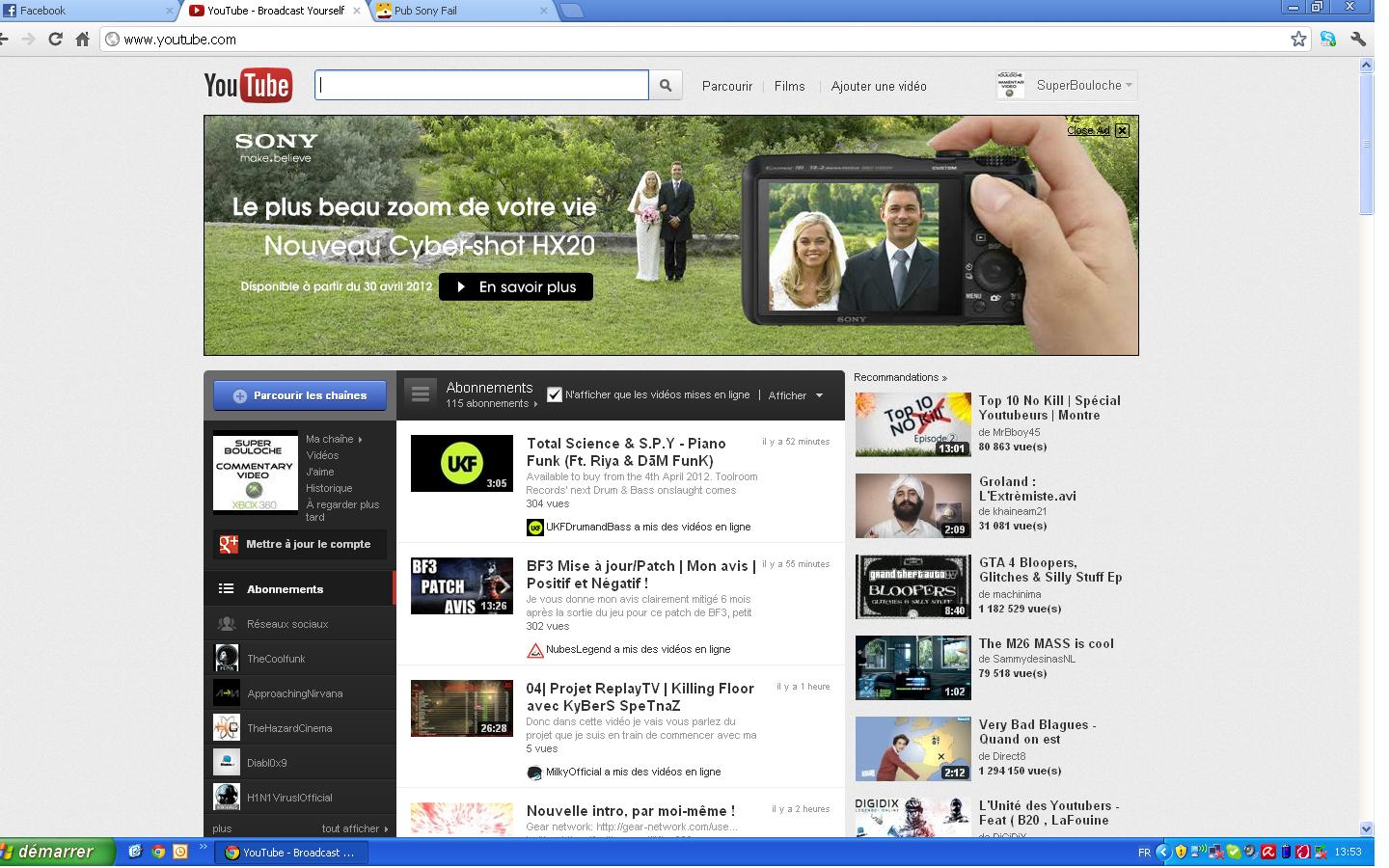Click scrollbar up arrow
The width and height of the screenshot is (1389, 868).
1366,66
